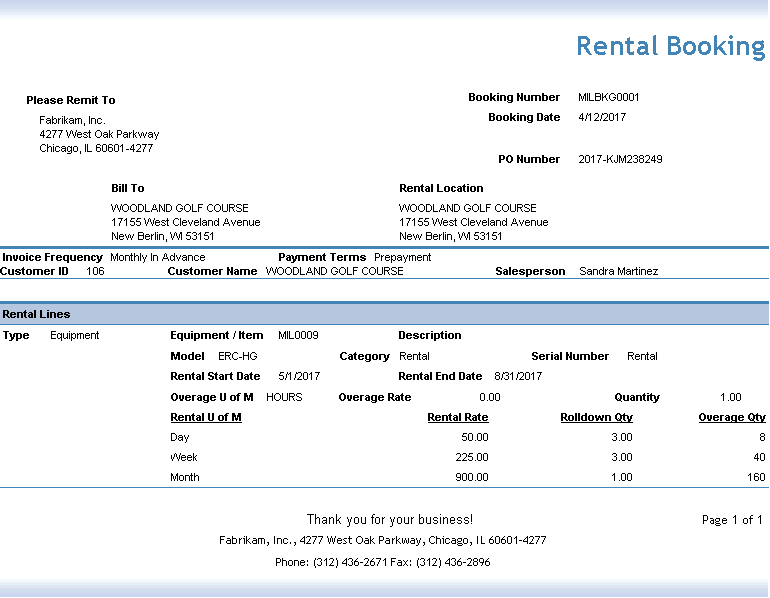The image size is (770, 598).
Task: Click the Prepayment payment terms value
Action: pos(402,257)
